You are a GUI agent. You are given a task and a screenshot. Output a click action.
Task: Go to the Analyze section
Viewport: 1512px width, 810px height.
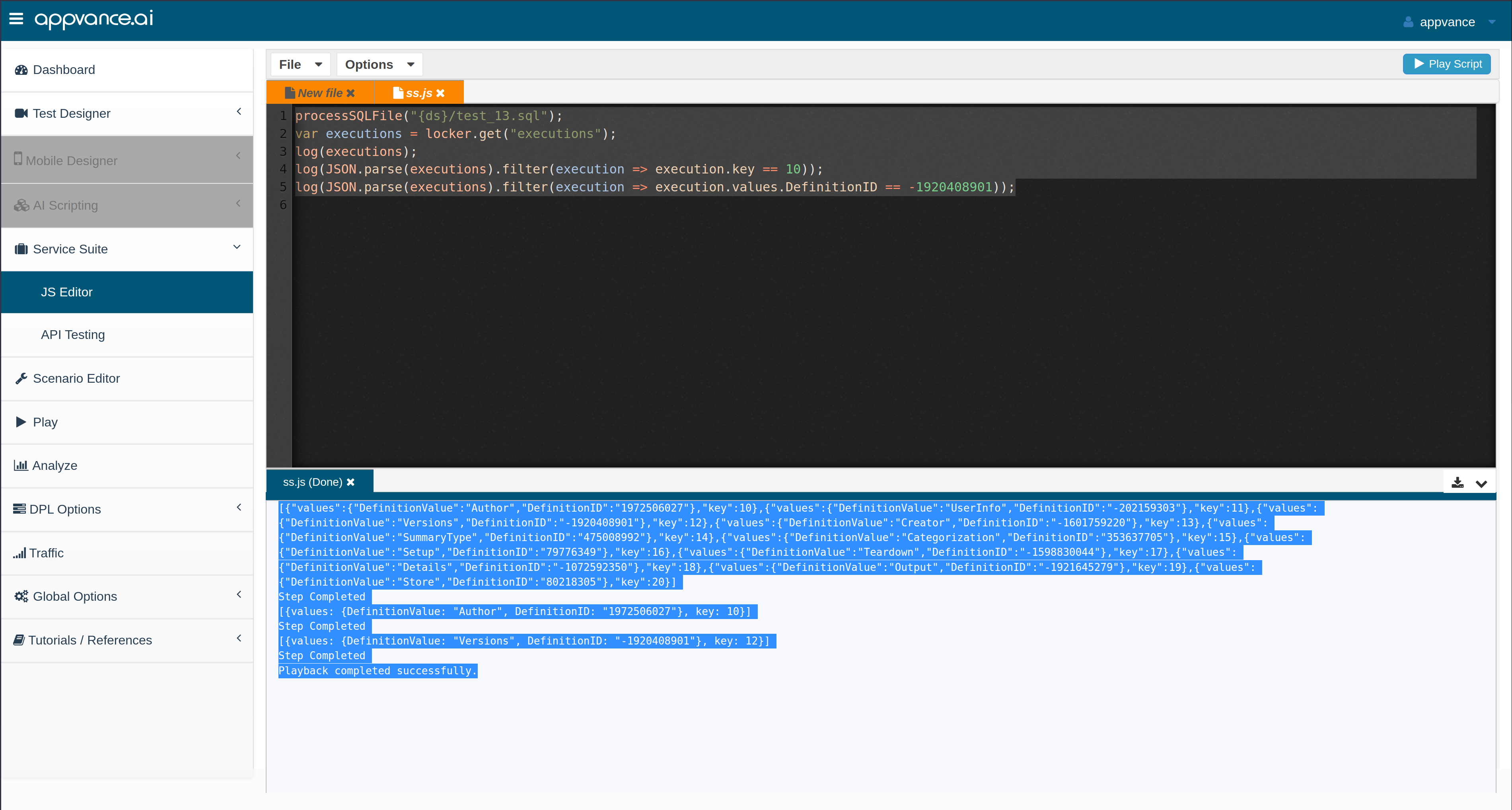[x=127, y=465]
